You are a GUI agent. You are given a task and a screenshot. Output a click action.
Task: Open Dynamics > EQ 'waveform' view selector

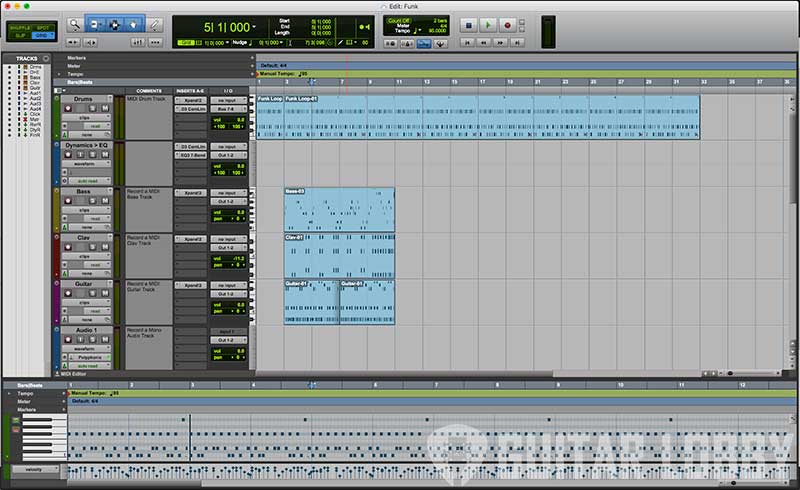click(x=86, y=164)
